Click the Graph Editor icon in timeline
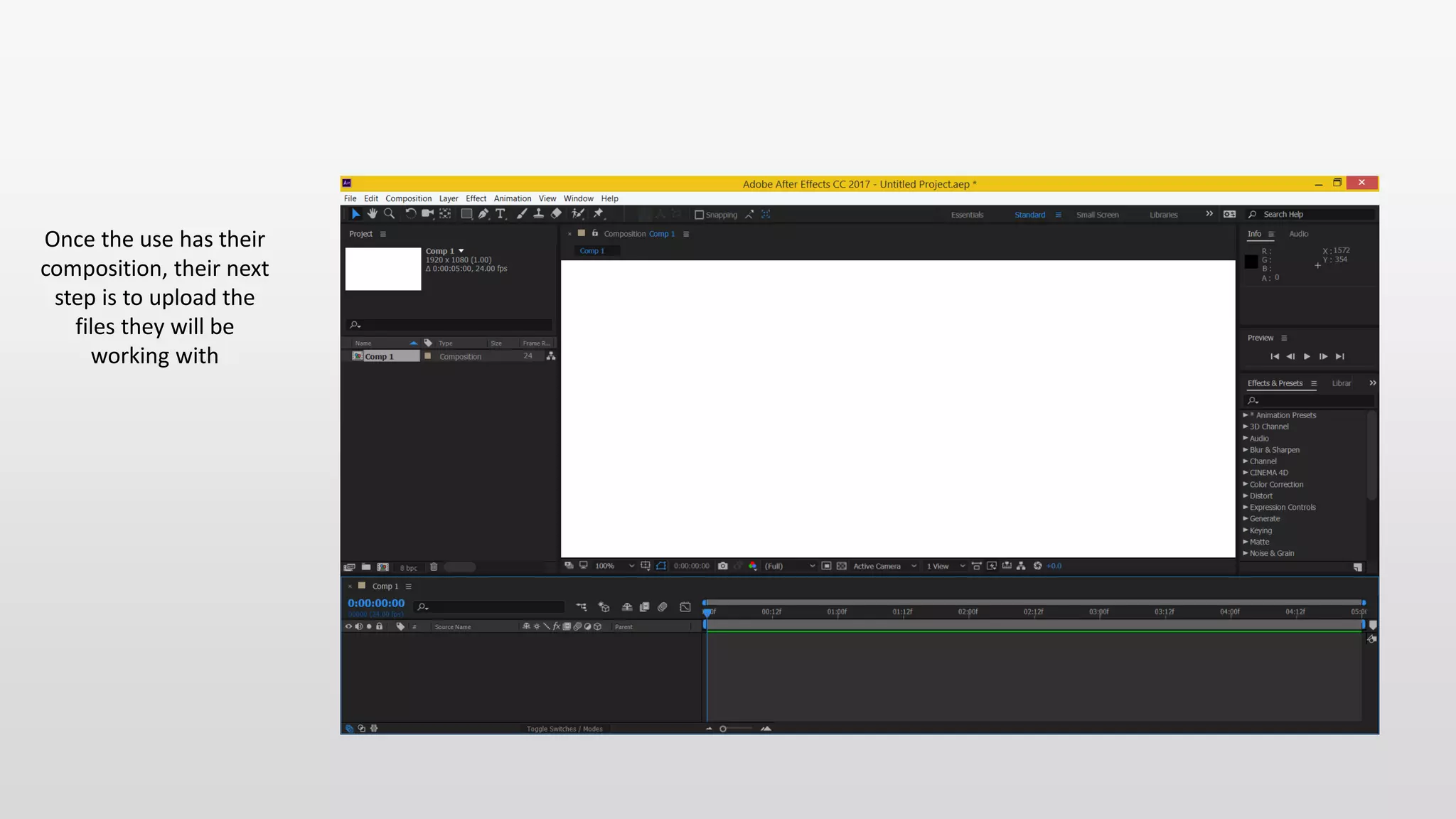The image size is (1456, 819). (x=685, y=607)
